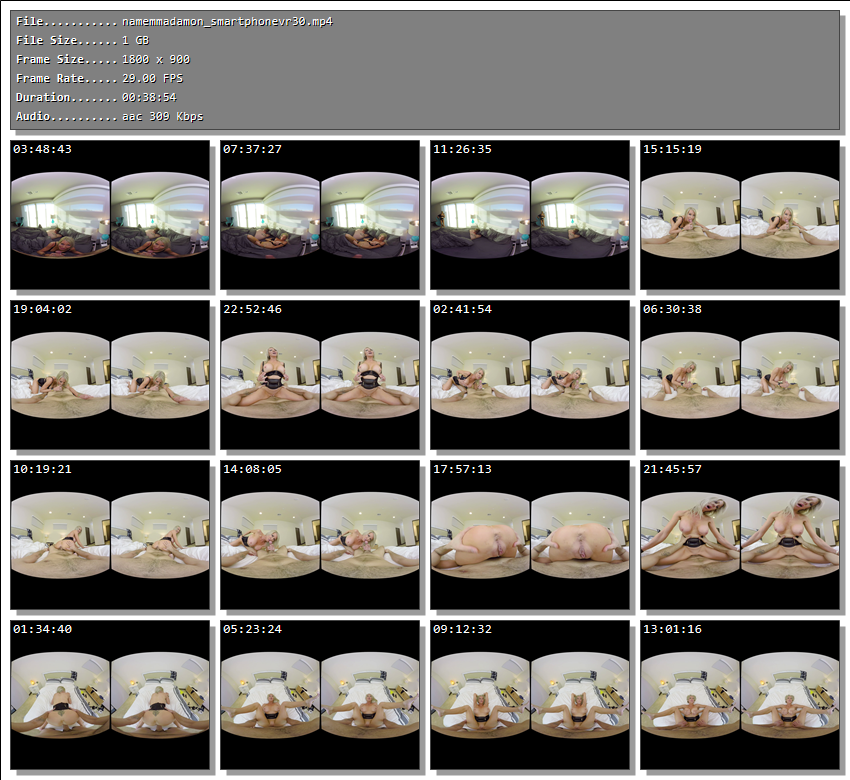Click the Frame Size value "1800 x 900"
This screenshot has height=780, width=850.
pyautogui.click(x=156, y=60)
